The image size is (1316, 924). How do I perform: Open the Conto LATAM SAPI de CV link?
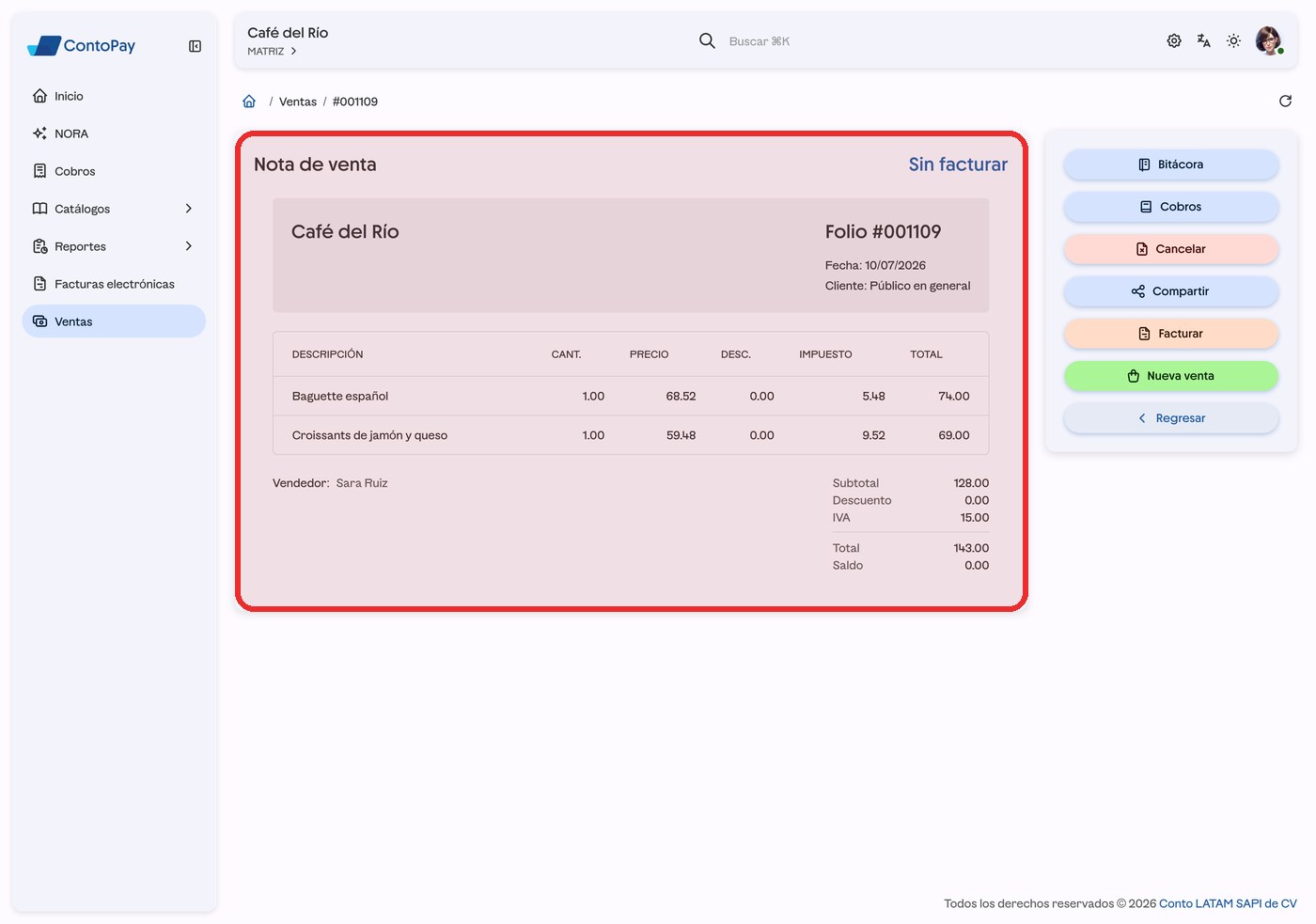coord(1228,903)
